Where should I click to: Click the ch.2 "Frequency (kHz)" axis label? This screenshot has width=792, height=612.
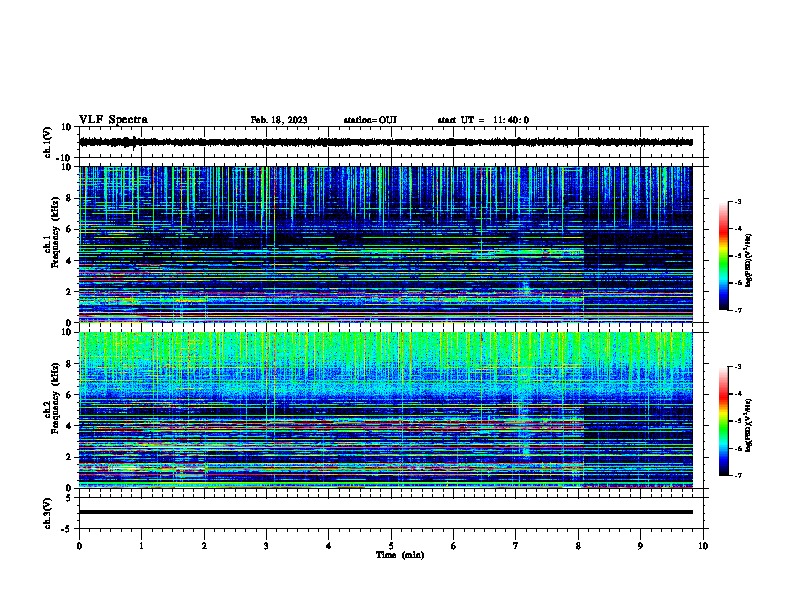[55, 398]
